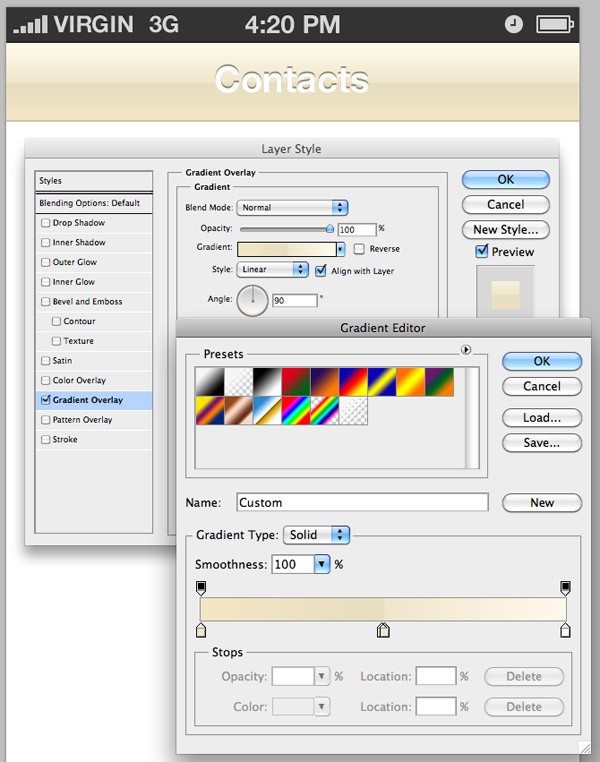Select the violet-green-orange gradient preset
Viewport: 600px width, 762px height.
(x=439, y=382)
